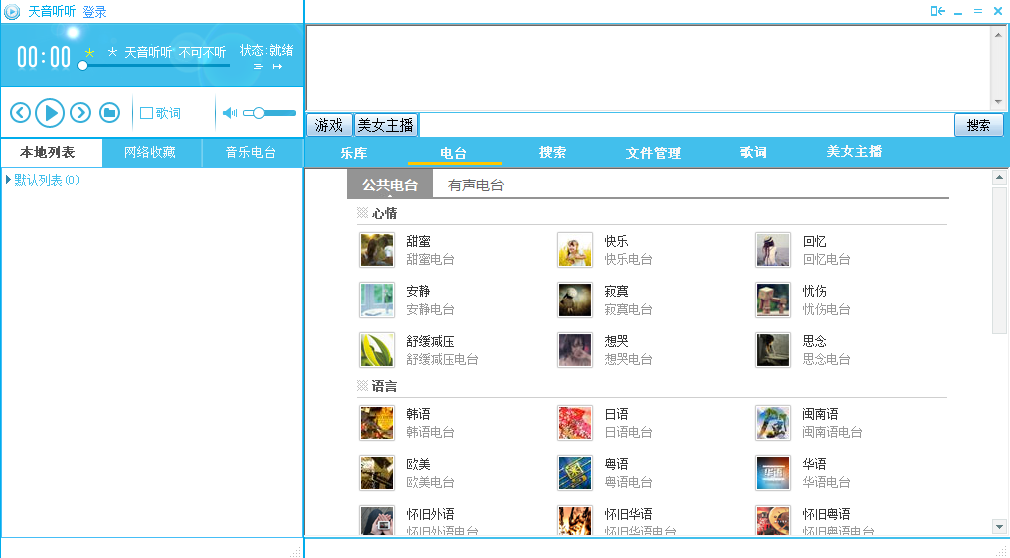Select the 有声电台 sub-tab

click(476, 186)
